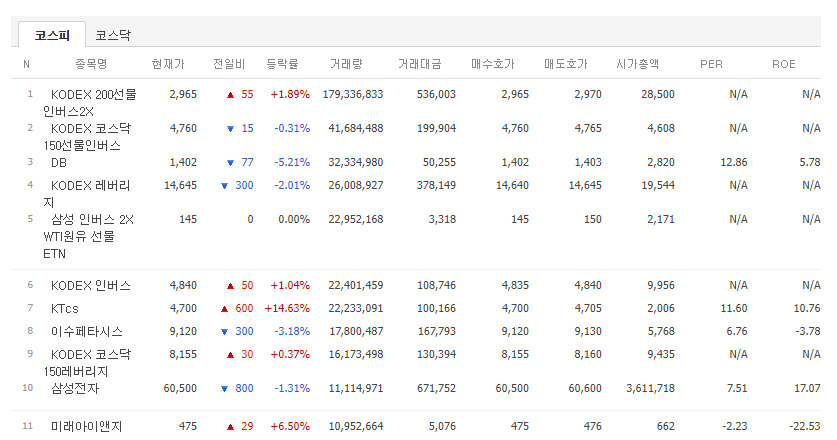Open KODEX 코스닥150레버리지 stock link
The image size is (837, 440).
point(87,363)
